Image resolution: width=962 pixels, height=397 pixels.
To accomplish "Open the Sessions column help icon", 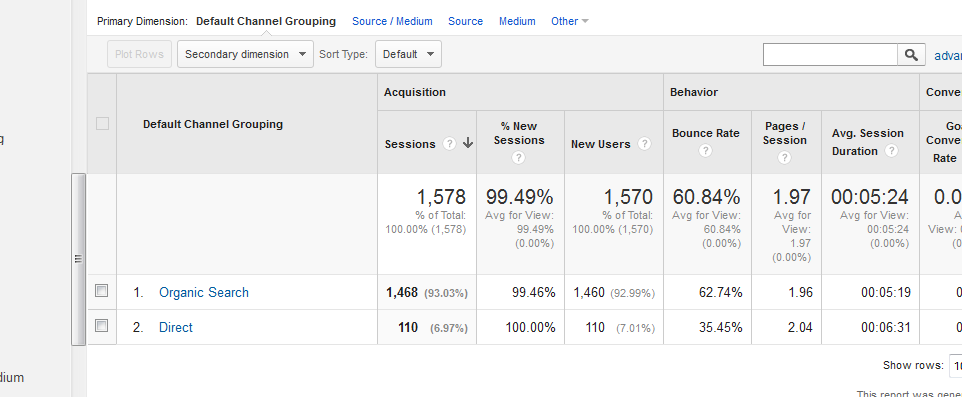I will click(x=450, y=144).
